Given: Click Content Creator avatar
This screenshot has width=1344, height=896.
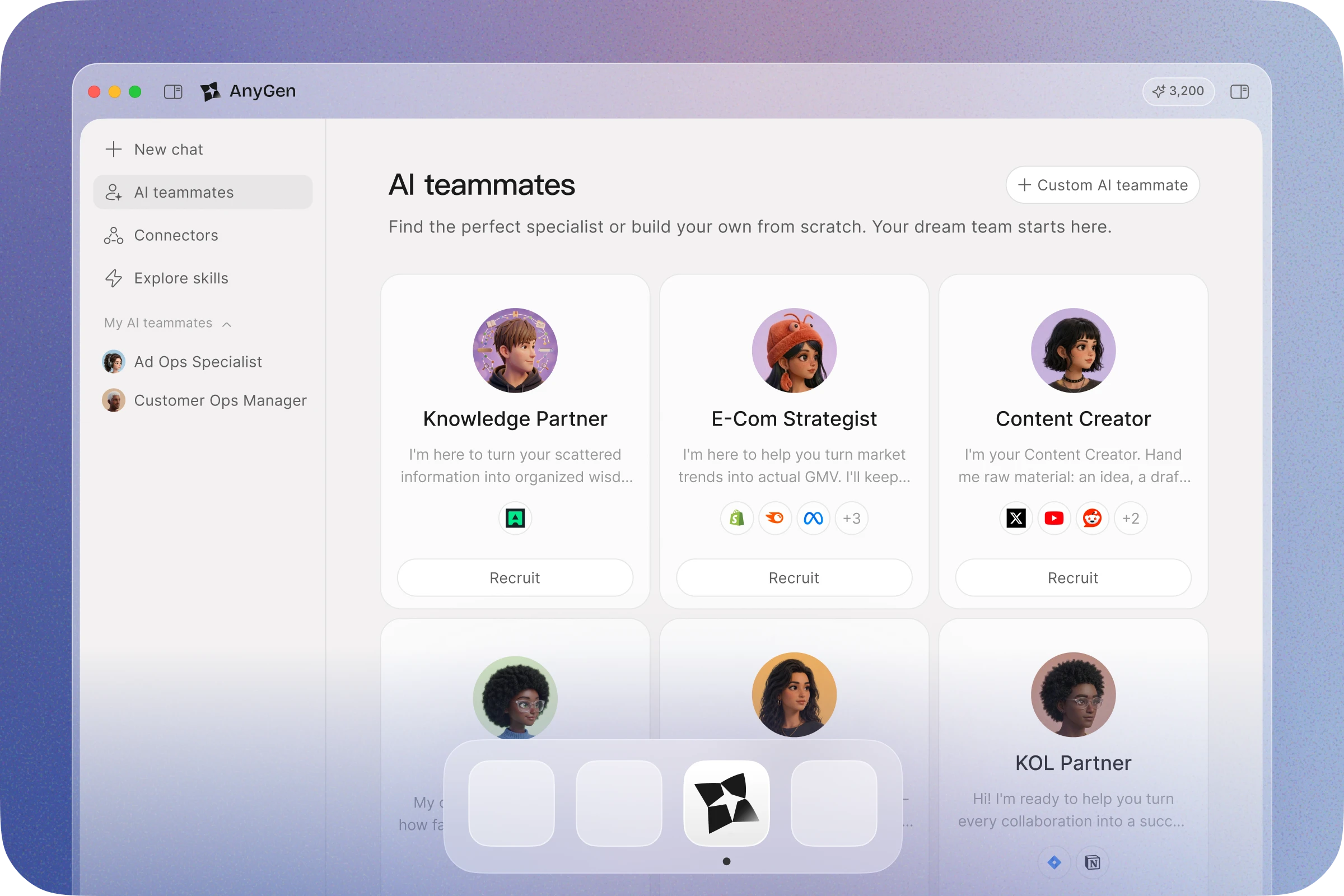Looking at the screenshot, I should (x=1072, y=351).
